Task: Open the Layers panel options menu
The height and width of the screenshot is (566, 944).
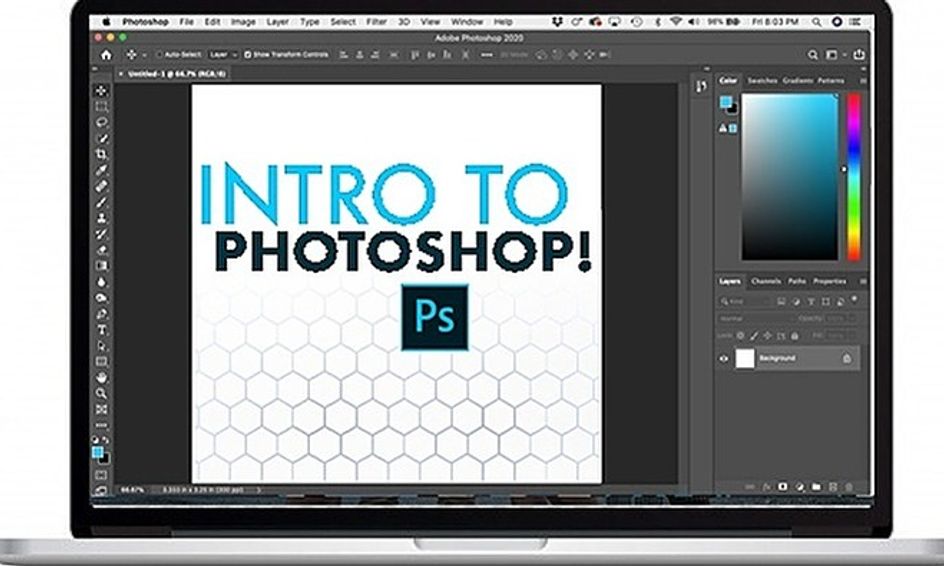Action: pyautogui.click(x=863, y=281)
